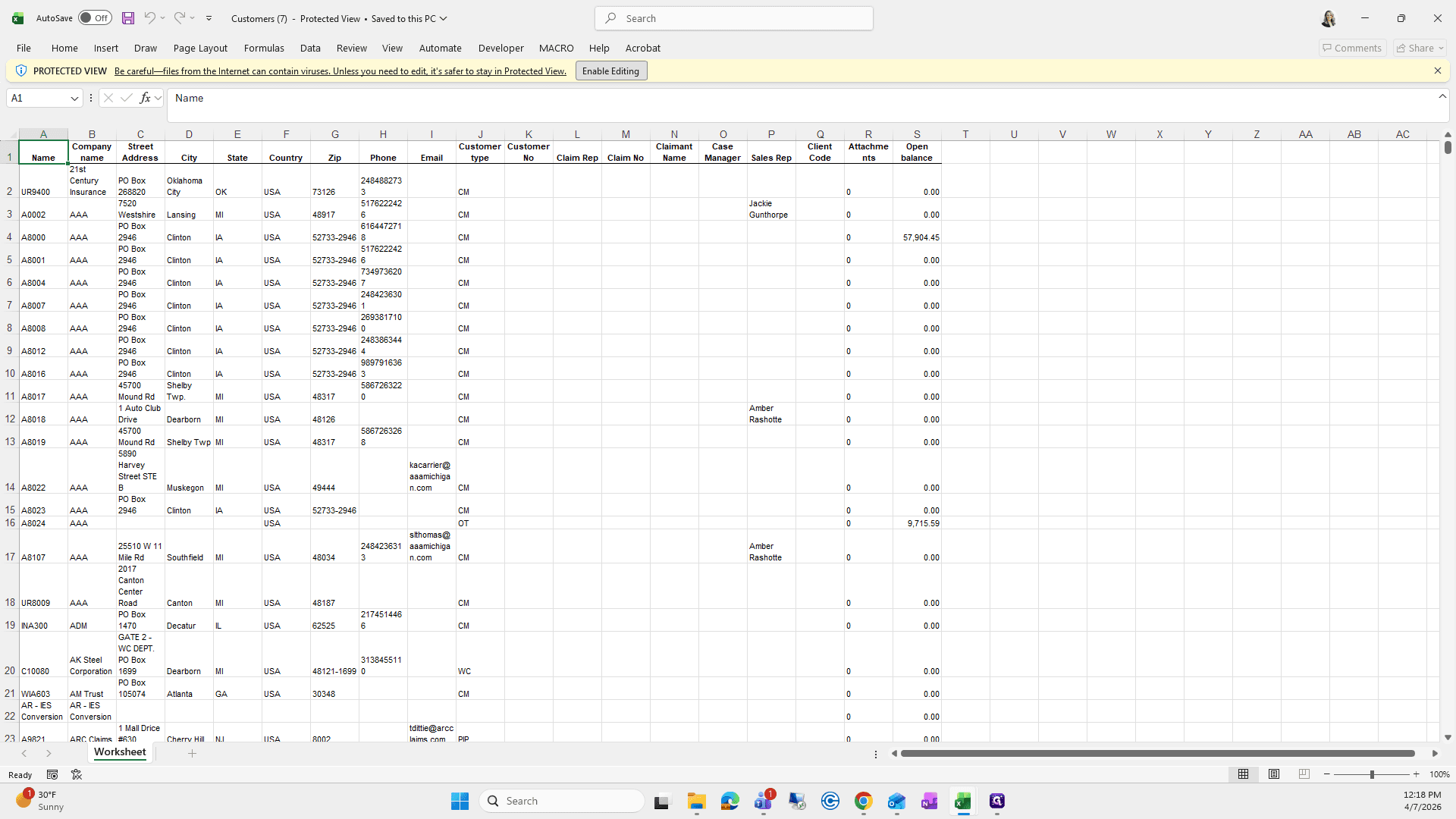The width and height of the screenshot is (1456, 819).
Task: Open the Customize Quick Access Toolbar dropdown
Action: pos(209,18)
